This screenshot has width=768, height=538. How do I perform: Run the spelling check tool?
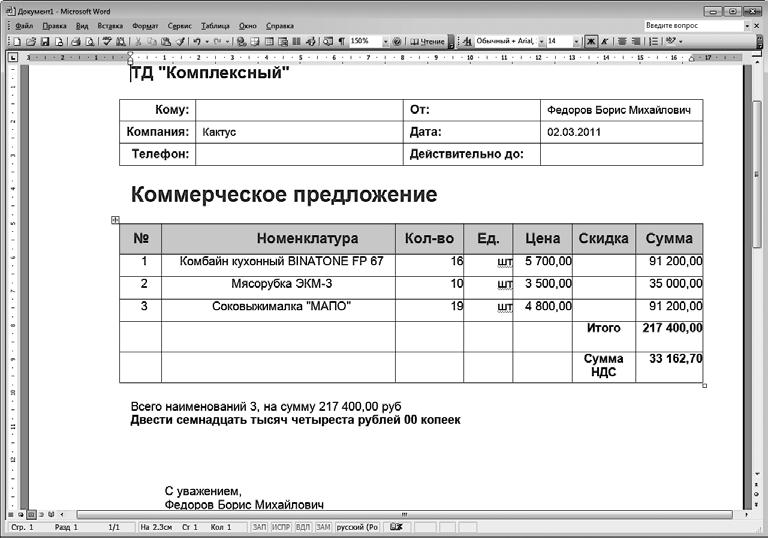point(106,42)
